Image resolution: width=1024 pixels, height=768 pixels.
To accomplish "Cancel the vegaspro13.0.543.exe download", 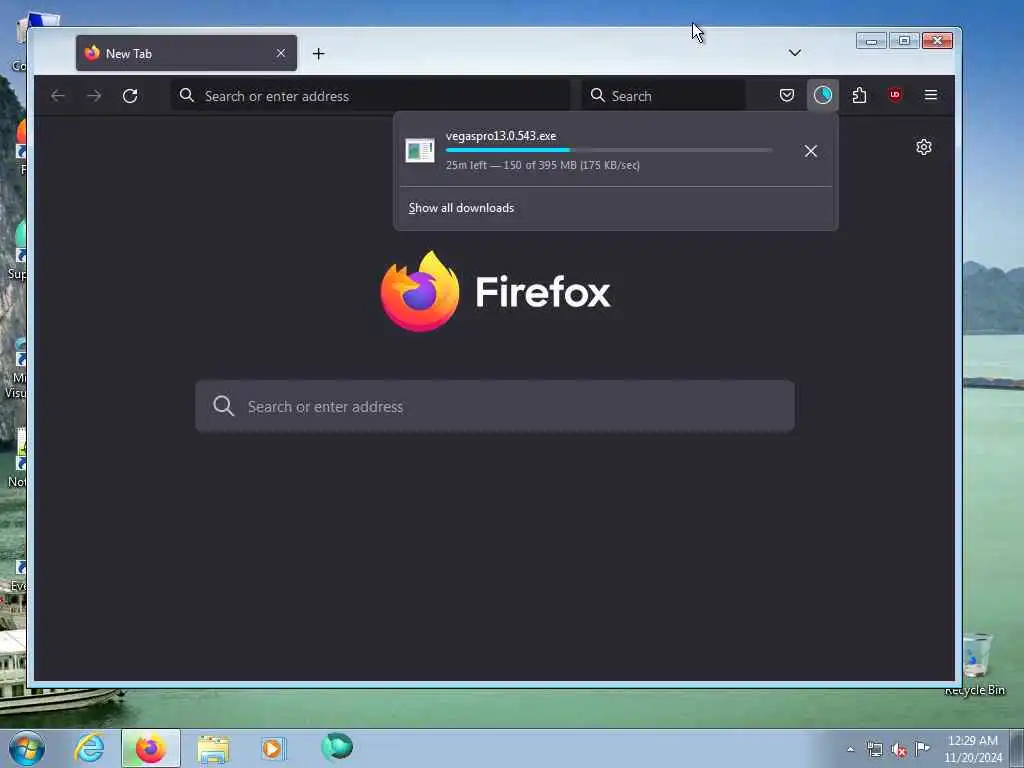I will coord(811,152).
